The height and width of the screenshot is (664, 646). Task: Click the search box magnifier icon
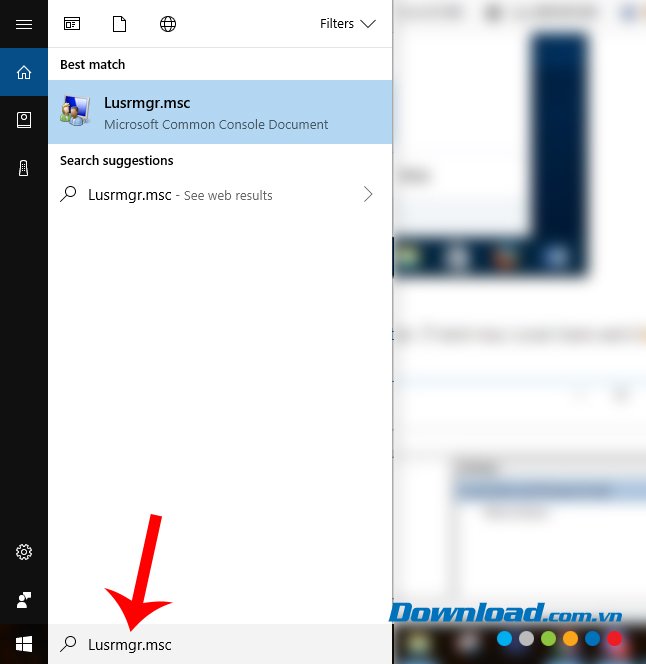pos(68,644)
